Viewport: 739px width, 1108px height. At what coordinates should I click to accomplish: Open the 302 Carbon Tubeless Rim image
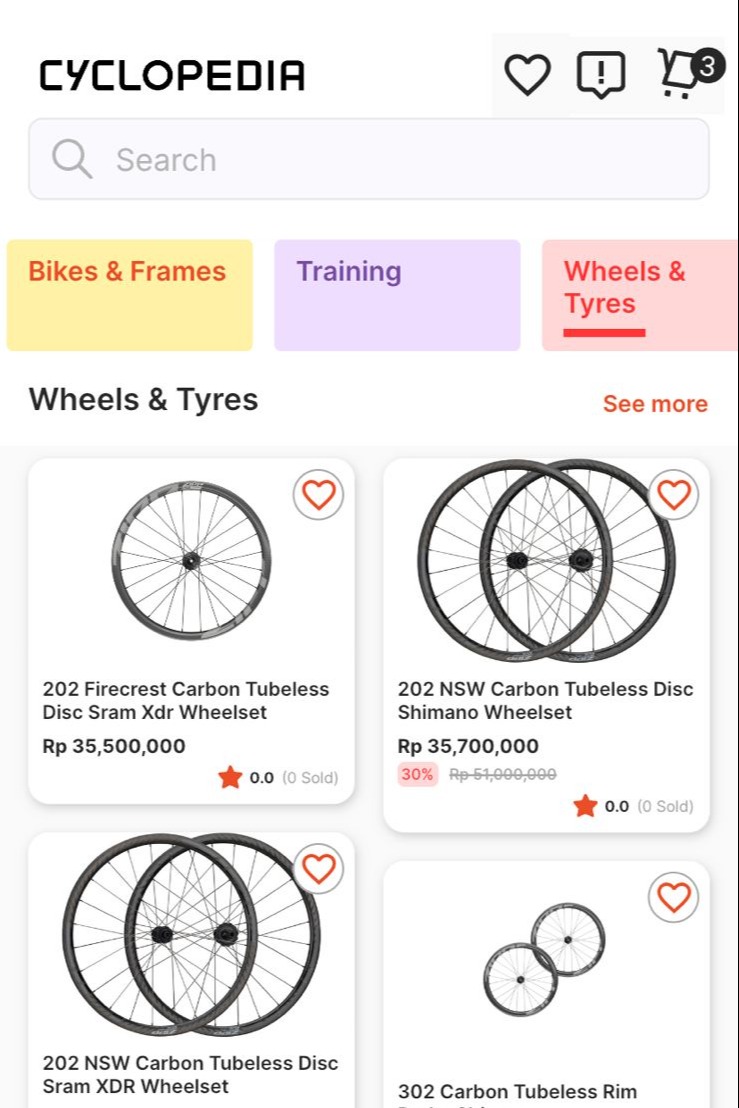(x=545, y=958)
